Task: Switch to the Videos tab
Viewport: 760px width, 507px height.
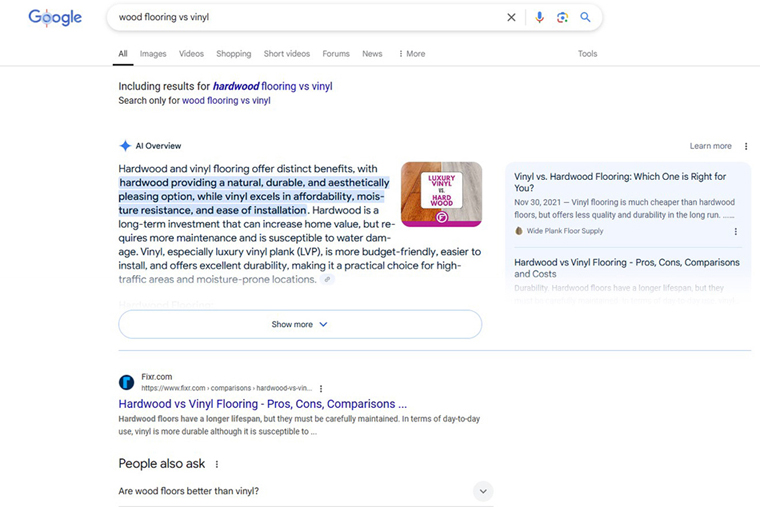Action: click(191, 54)
